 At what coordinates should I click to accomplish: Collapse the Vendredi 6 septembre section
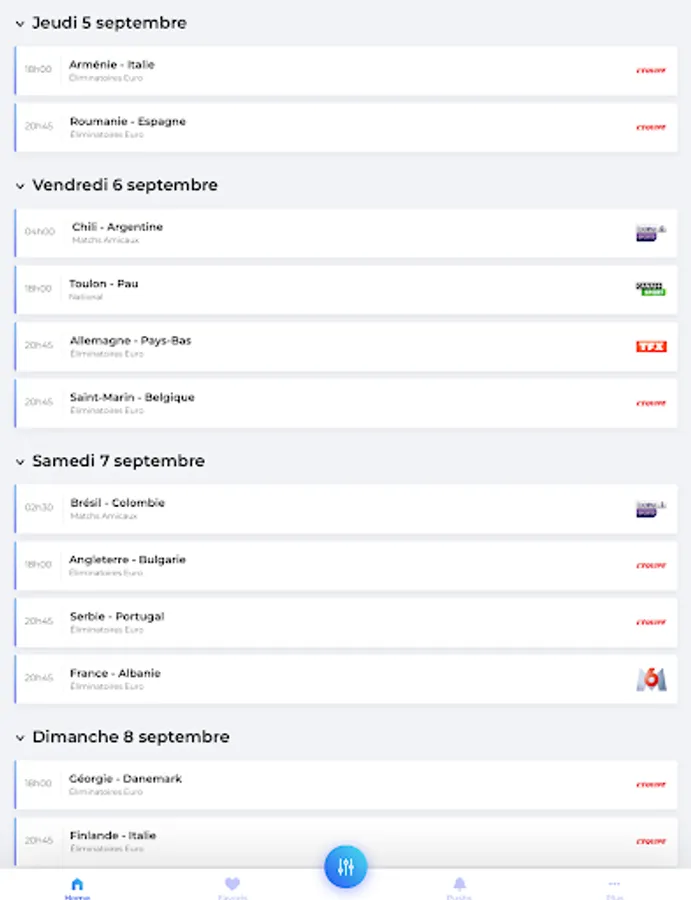pyautogui.click(x=20, y=186)
